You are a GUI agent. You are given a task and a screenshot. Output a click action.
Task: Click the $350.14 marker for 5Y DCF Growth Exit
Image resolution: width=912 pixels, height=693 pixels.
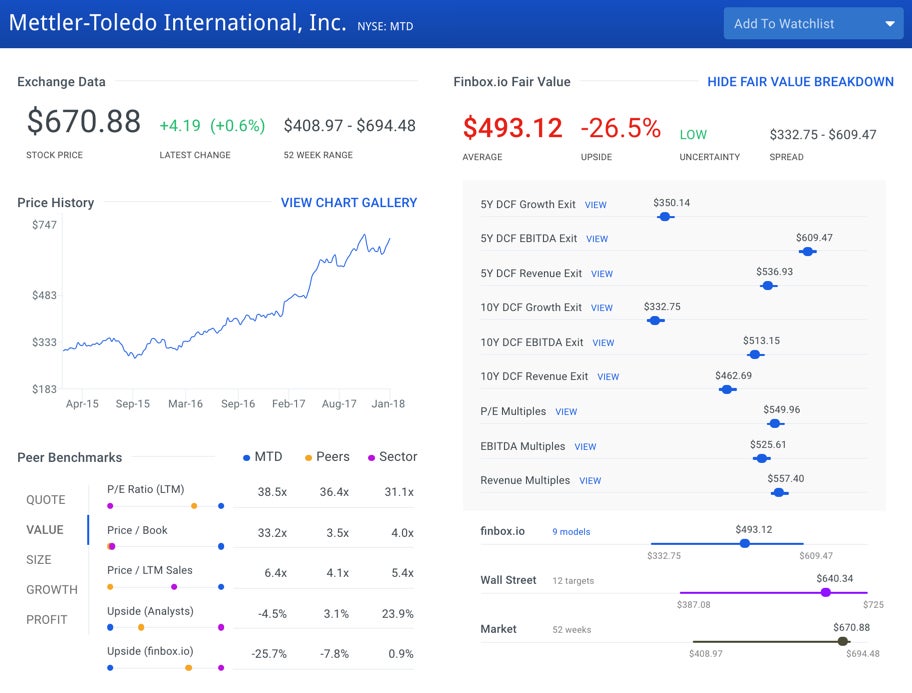(x=665, y=217)
